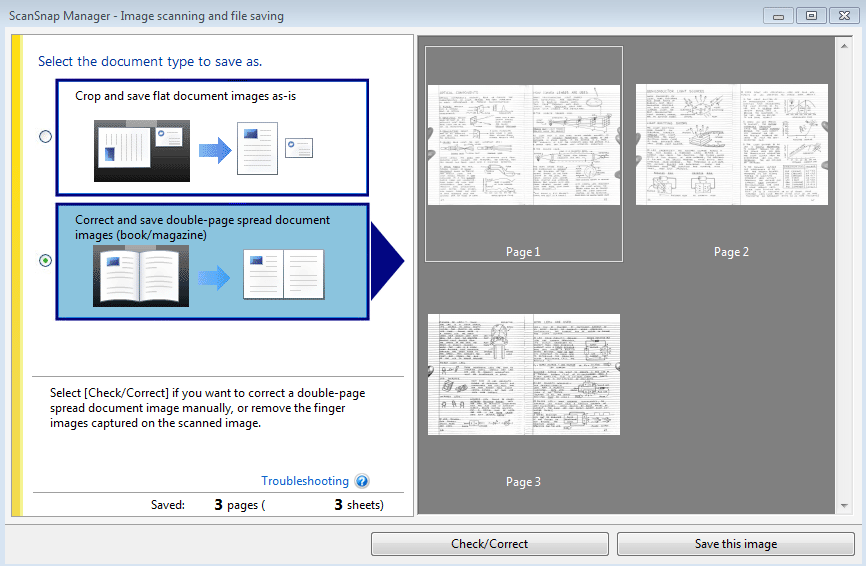Click the corrected double-page spread output icon
Screen dimensions: 866x566
point(284,275)
